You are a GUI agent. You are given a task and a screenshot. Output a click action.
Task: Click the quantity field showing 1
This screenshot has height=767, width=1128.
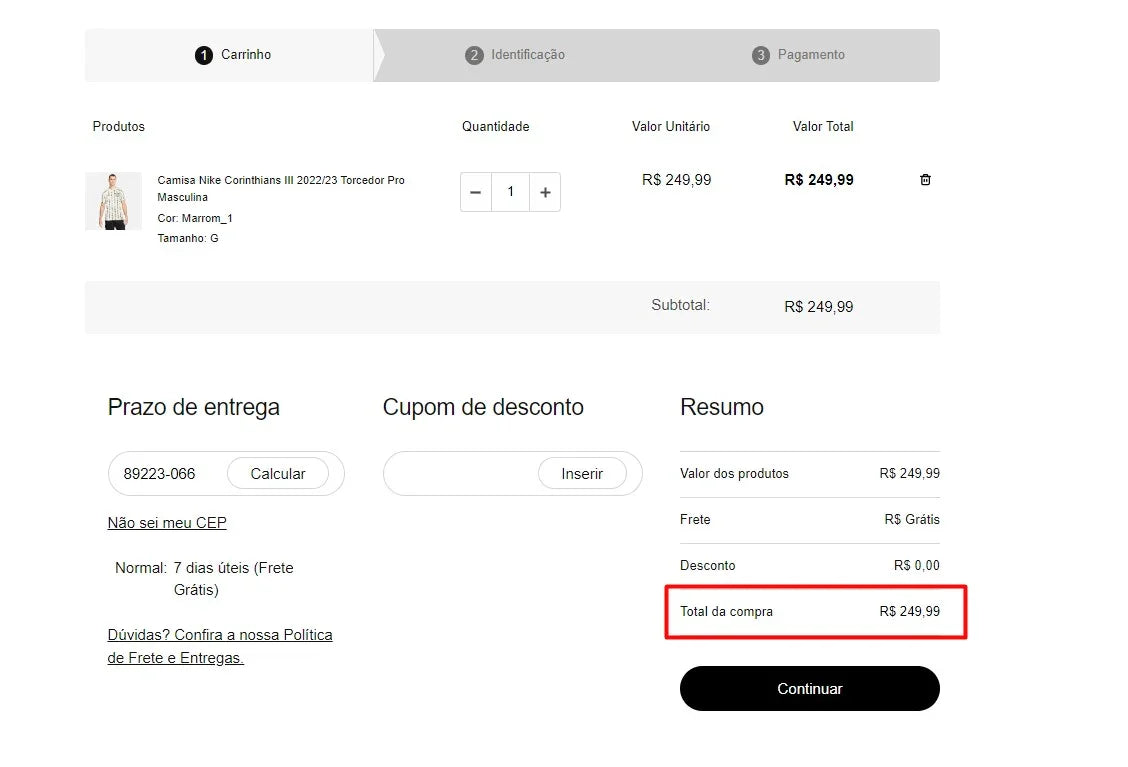click(x=510, y=192)
